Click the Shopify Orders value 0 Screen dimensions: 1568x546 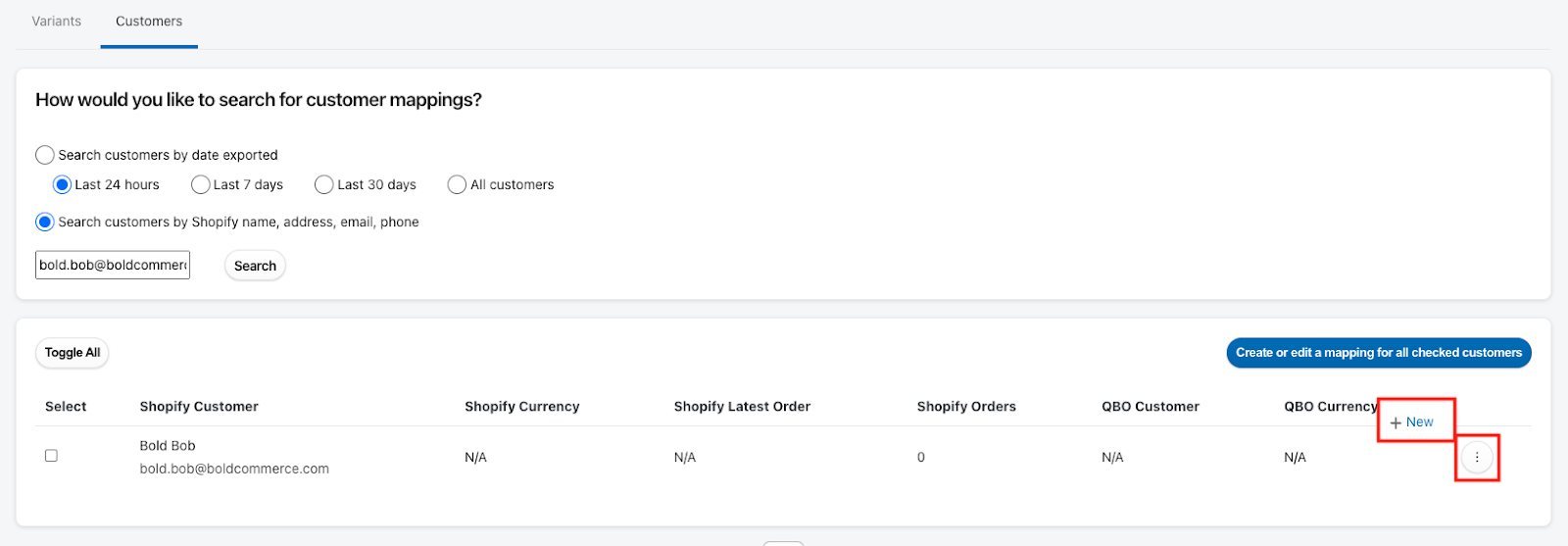(x=921, y=458)
